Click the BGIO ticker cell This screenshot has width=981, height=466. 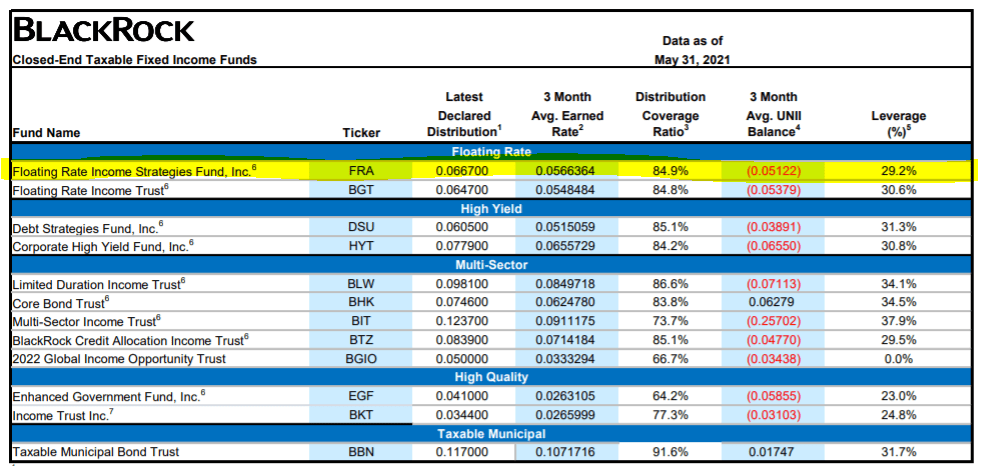360,359
